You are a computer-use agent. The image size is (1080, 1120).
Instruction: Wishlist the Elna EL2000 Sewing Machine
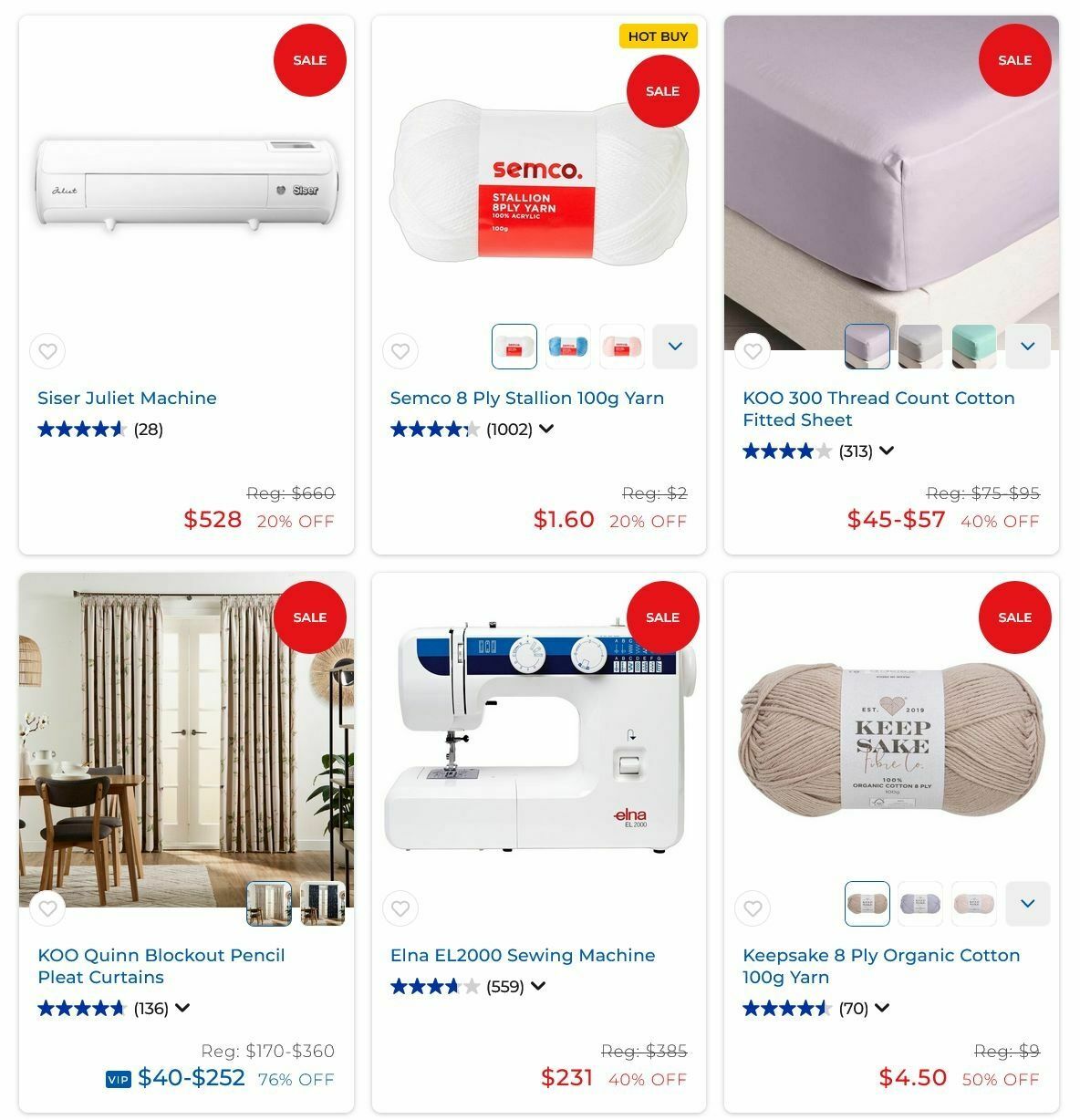pos(400,908)
